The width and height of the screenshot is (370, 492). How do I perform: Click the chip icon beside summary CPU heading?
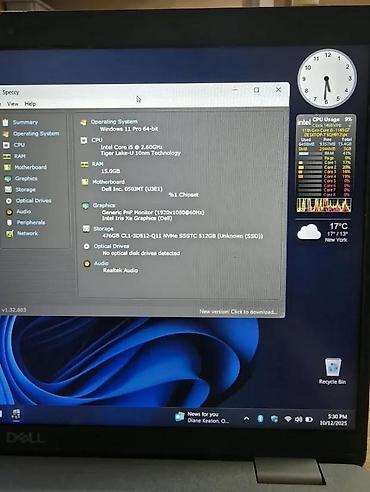[x=84, y=140]
